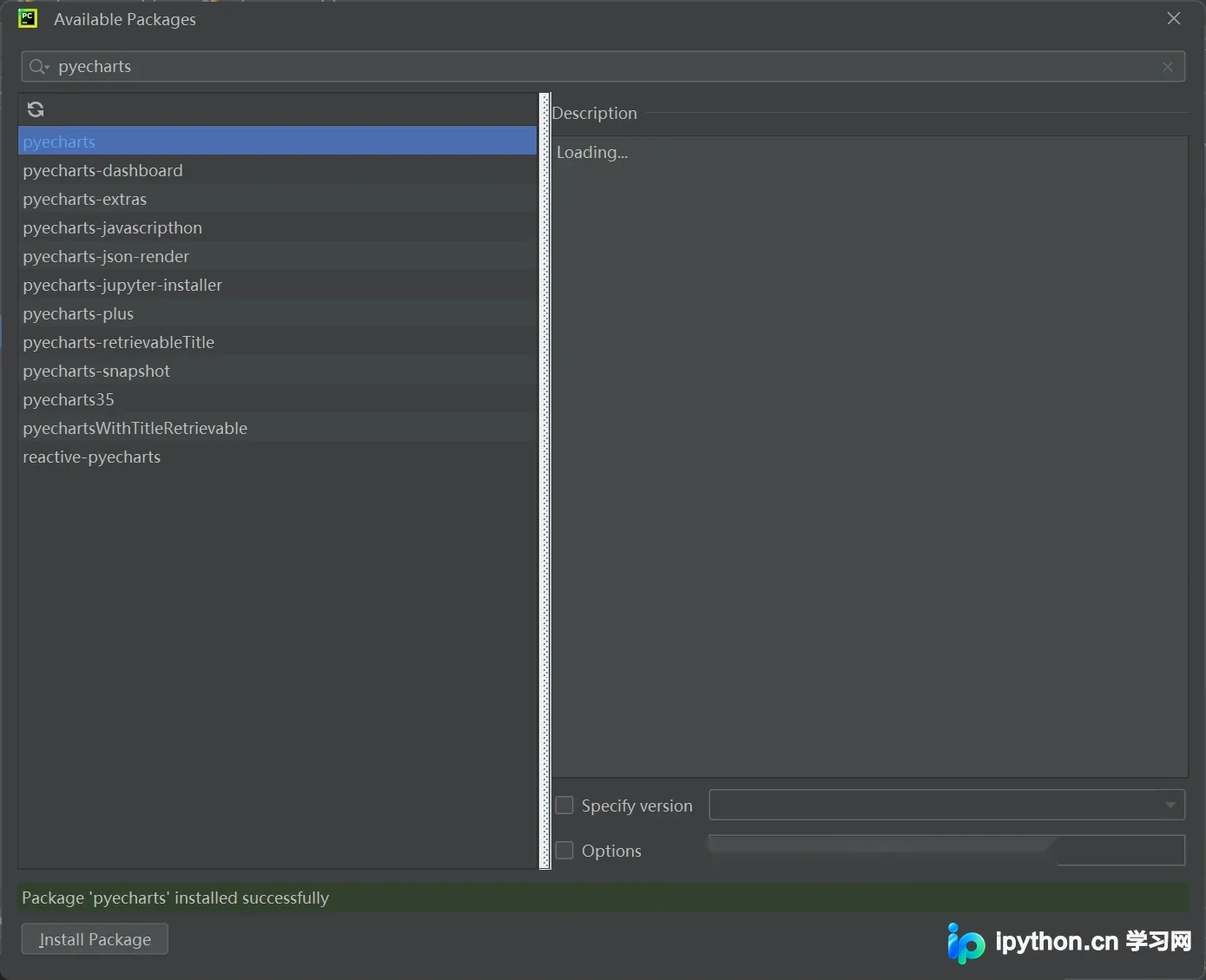Select pyecharts35 in the package list

278,399
